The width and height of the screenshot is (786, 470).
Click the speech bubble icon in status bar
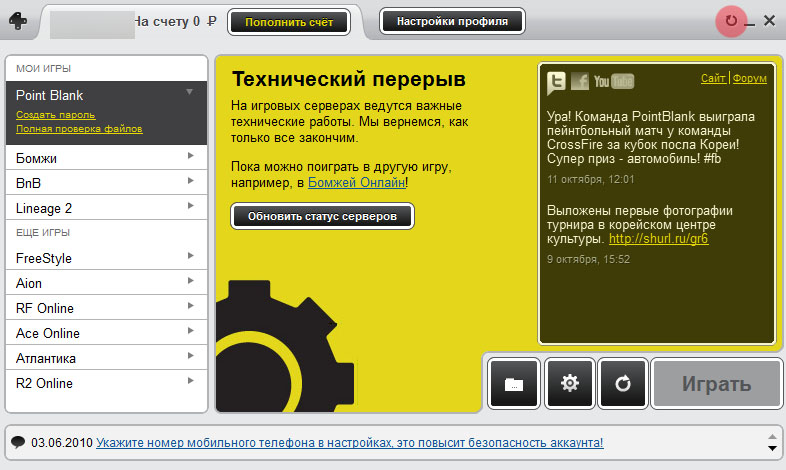point(18,441)
